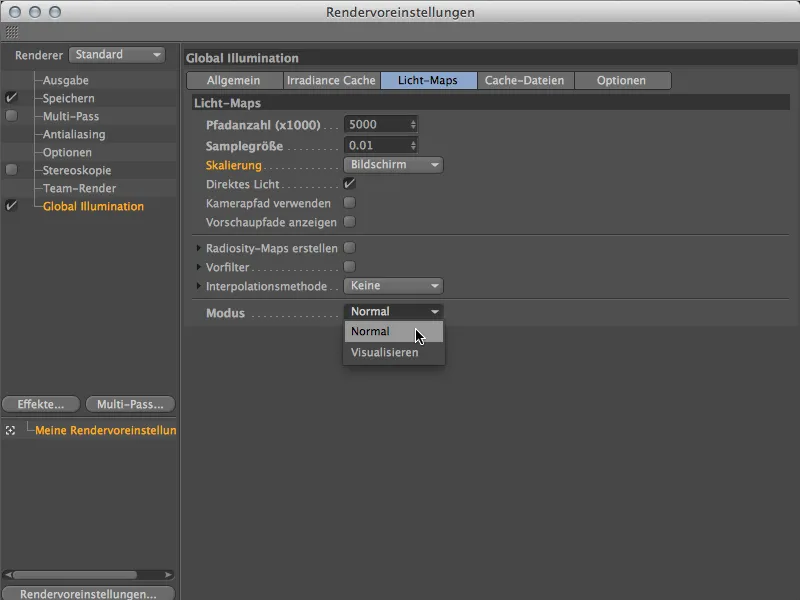Click the grip icon below the title bar
The image size is (800, 600).
(x=12, y=32)
